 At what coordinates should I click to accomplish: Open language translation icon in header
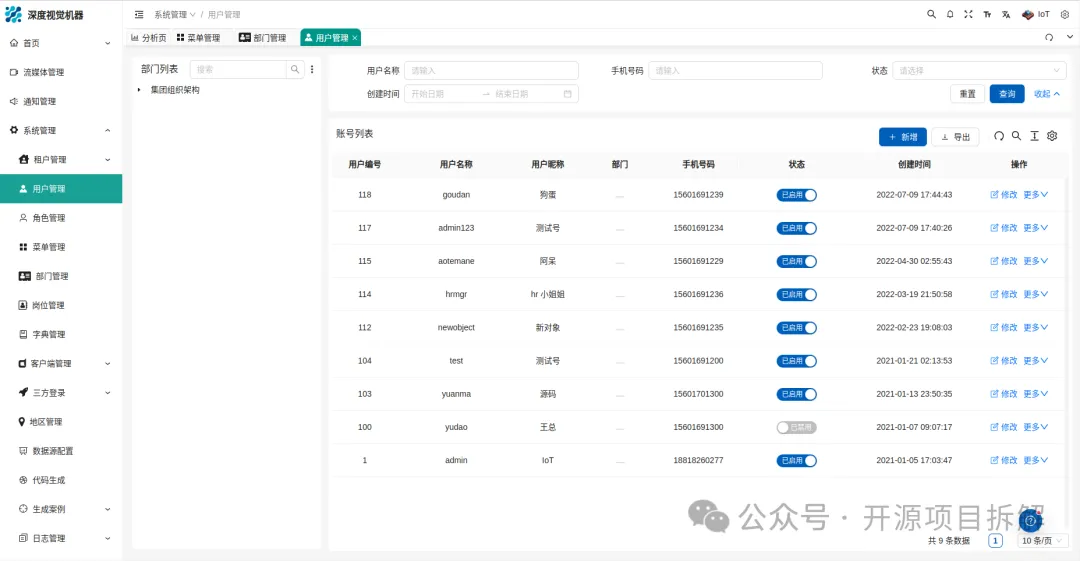[1006, 14]
